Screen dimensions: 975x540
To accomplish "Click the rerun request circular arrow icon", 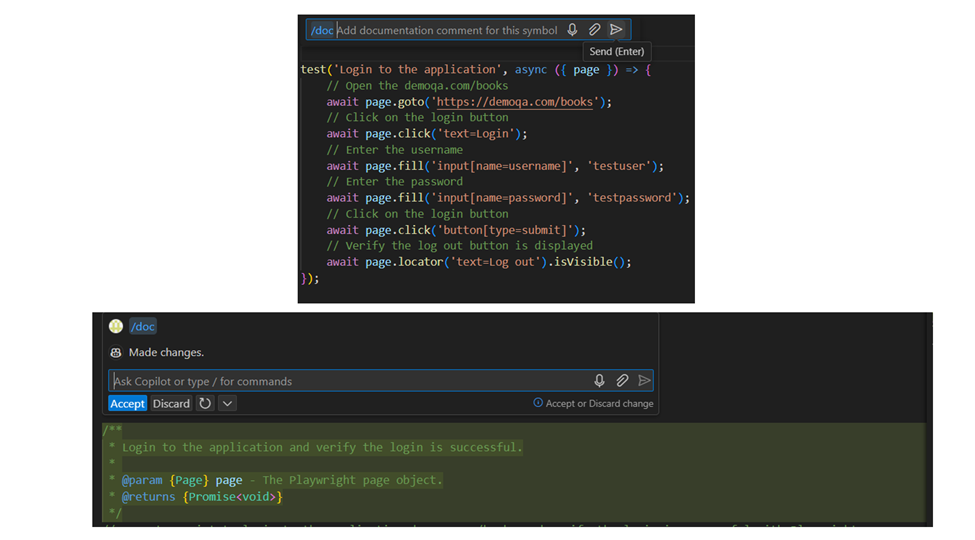I will click(205, 404).
